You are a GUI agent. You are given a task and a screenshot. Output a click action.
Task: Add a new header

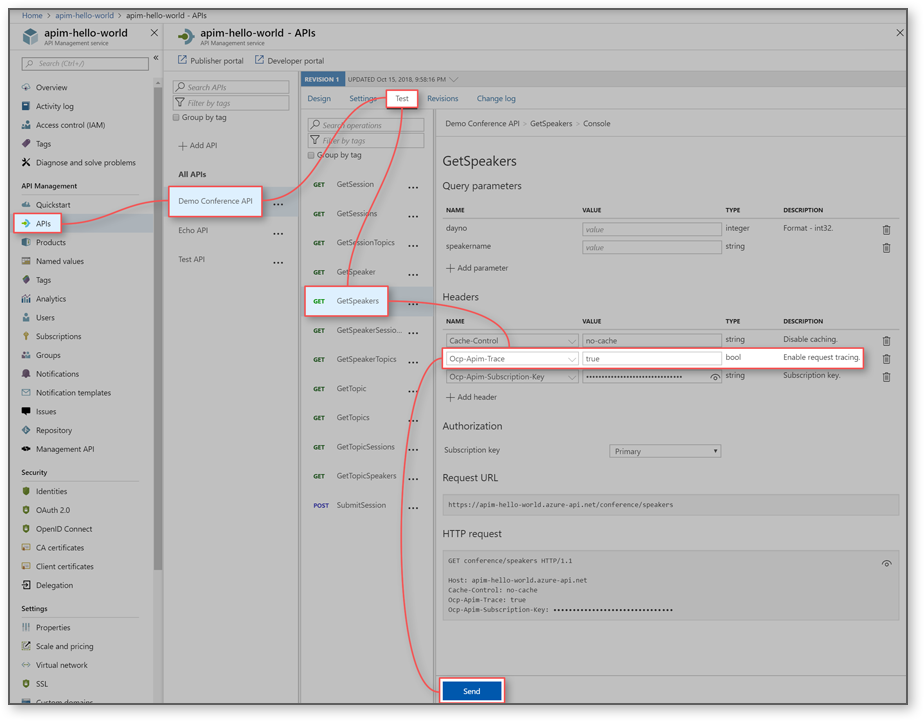tap(471, 397)
